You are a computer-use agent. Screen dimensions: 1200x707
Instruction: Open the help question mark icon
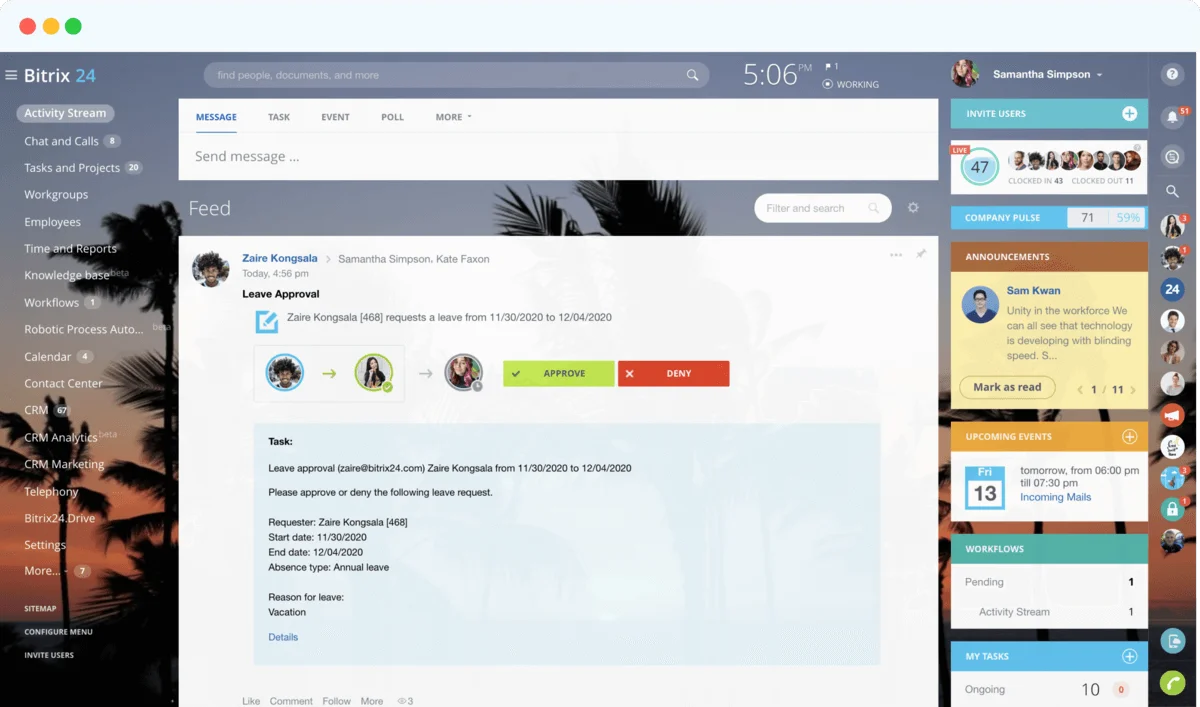pos(1172,74)
